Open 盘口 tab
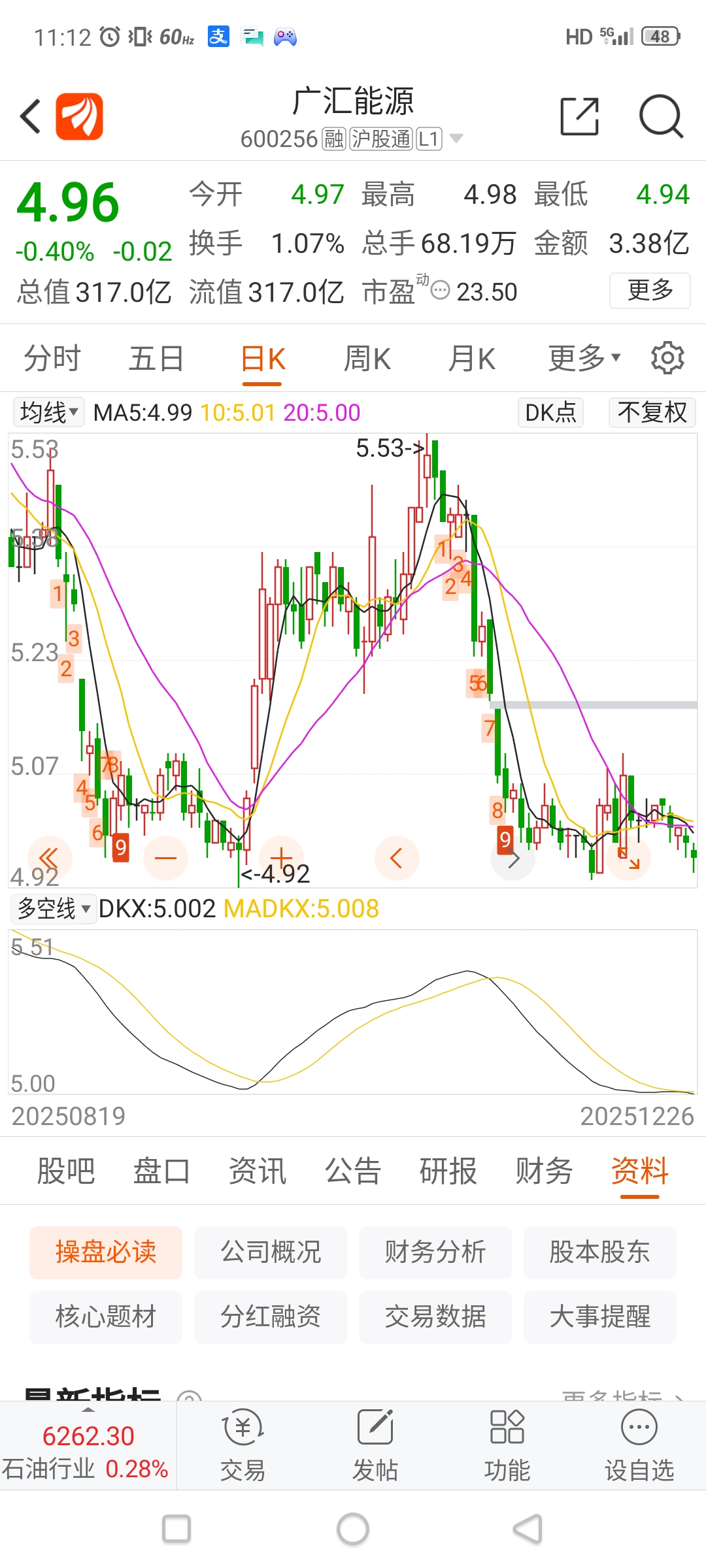706x1568 pixels. 161,1171
